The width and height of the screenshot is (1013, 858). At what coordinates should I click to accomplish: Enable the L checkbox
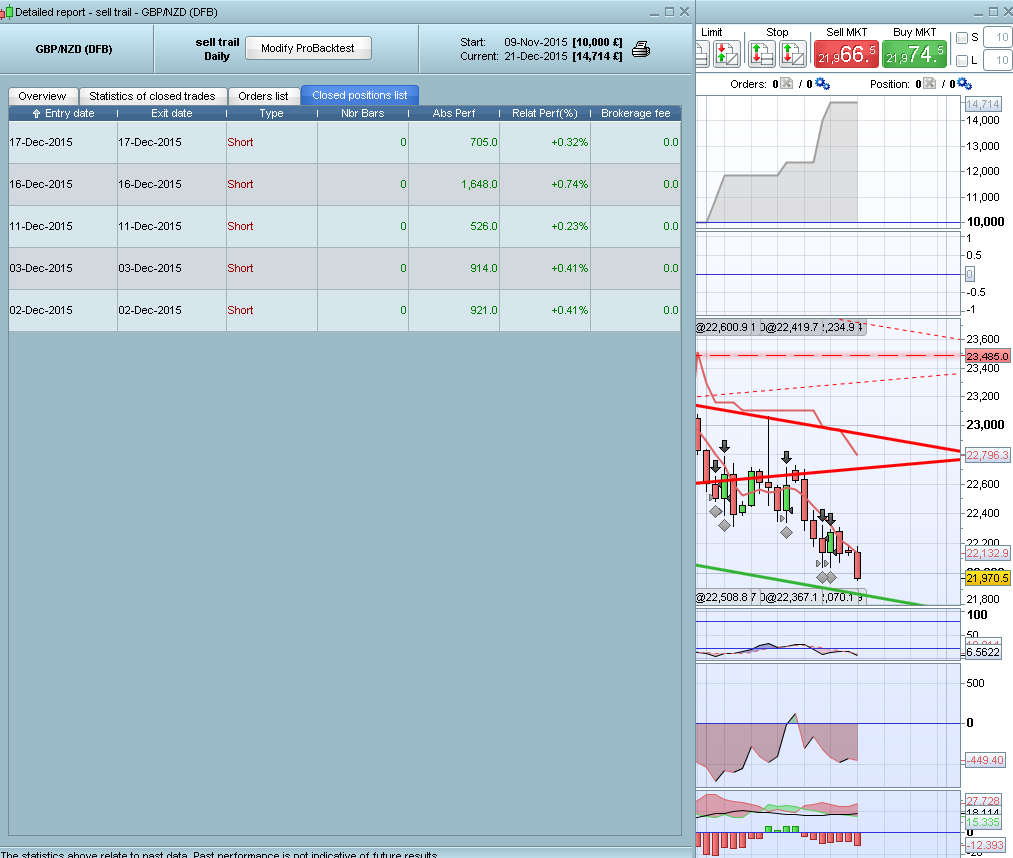962,60
